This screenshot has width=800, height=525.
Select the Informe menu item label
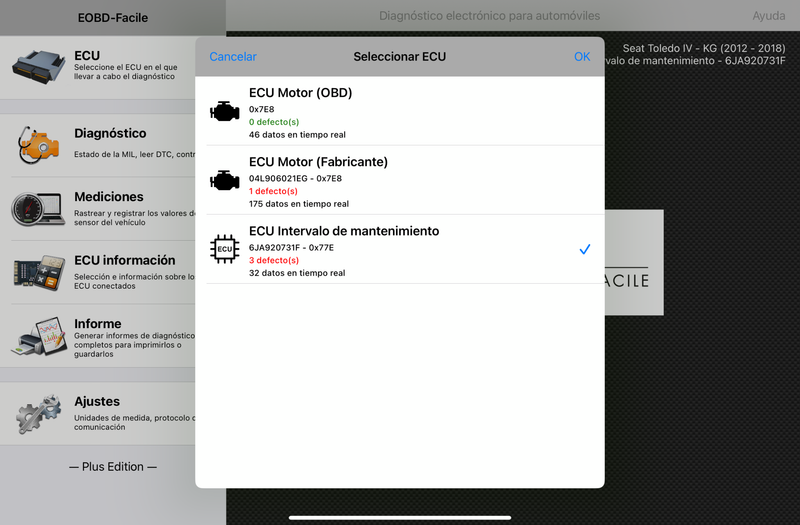pos(97,324)
